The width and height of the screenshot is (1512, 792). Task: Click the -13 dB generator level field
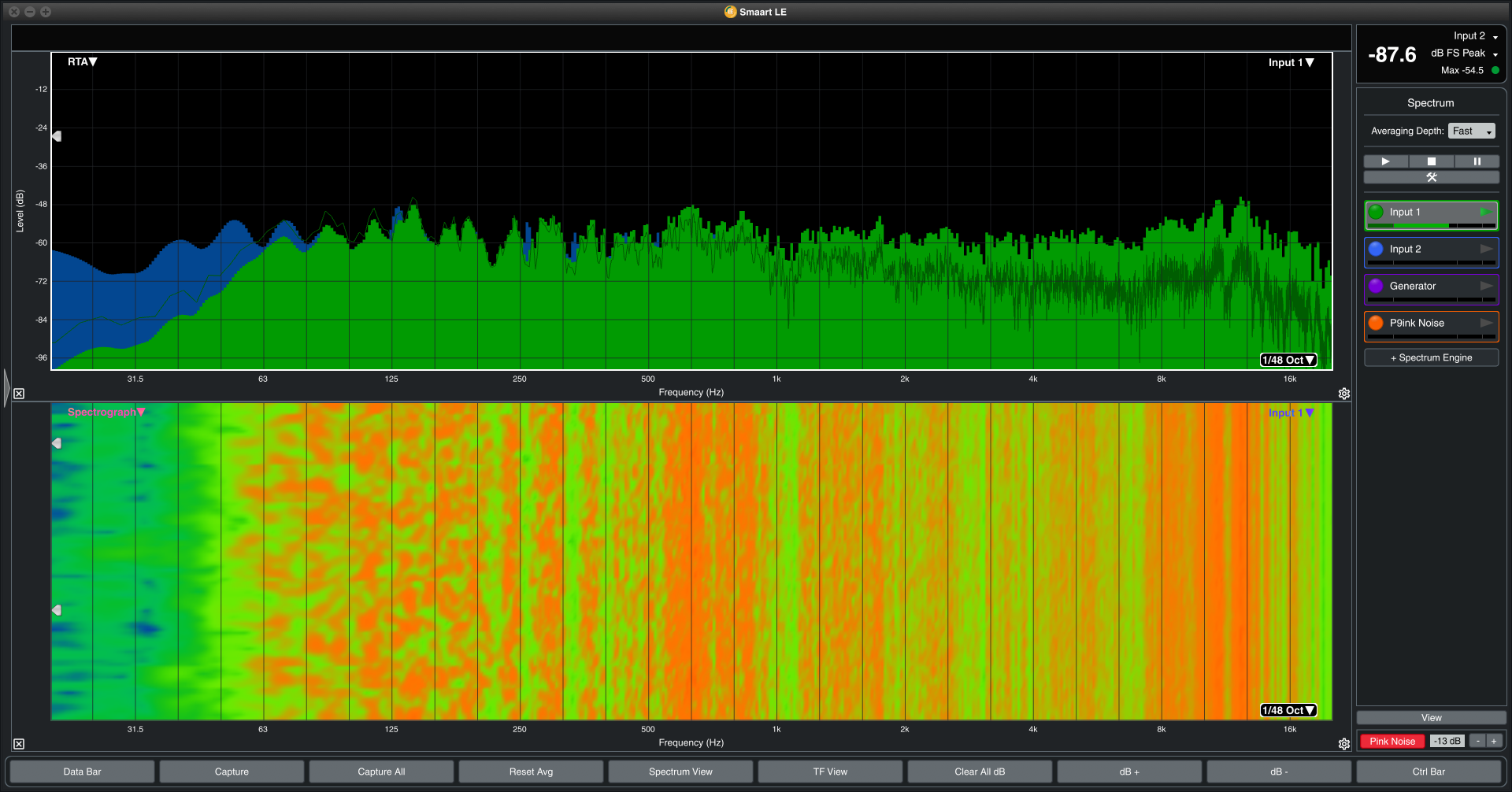tap(1447, 741)
